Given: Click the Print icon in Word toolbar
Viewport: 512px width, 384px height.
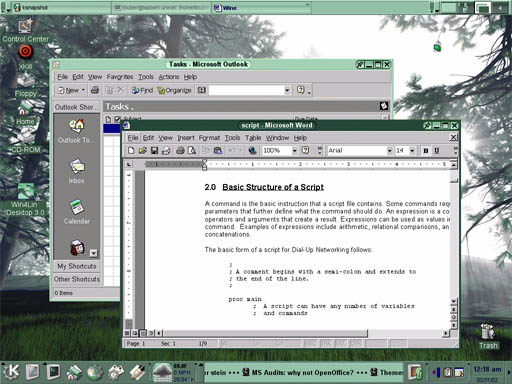Looking at the screenshot, I should click(180, 151).
